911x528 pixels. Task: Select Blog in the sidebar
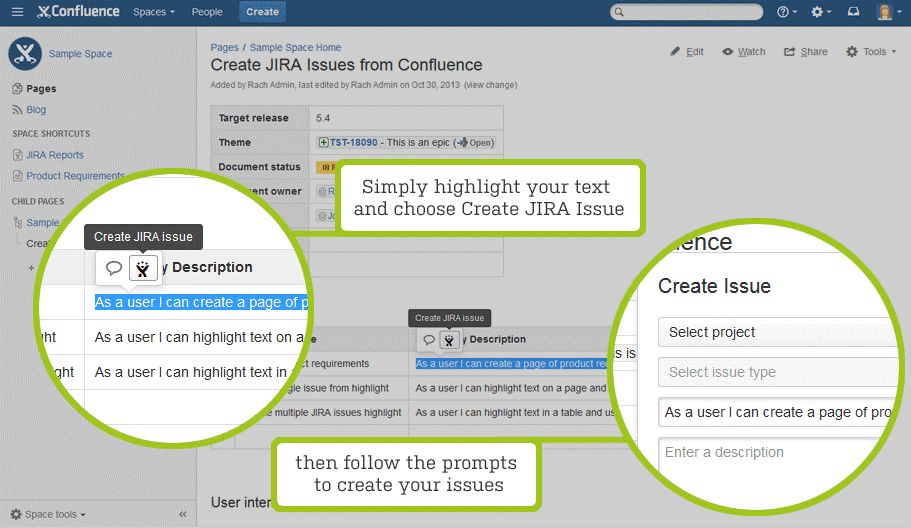pos(35,109)
